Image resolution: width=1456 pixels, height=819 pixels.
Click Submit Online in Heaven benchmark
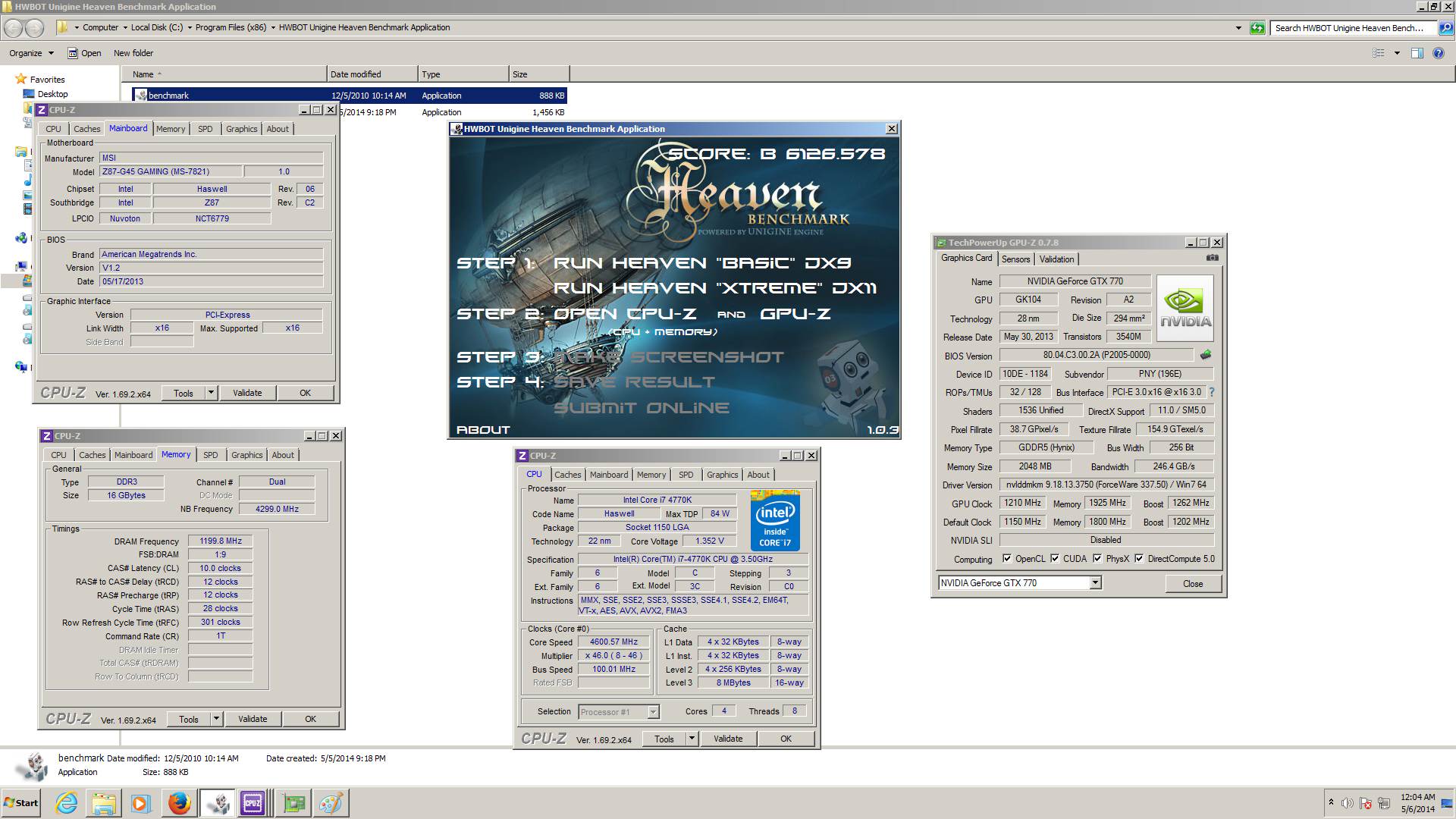click(x=642, y=408)
